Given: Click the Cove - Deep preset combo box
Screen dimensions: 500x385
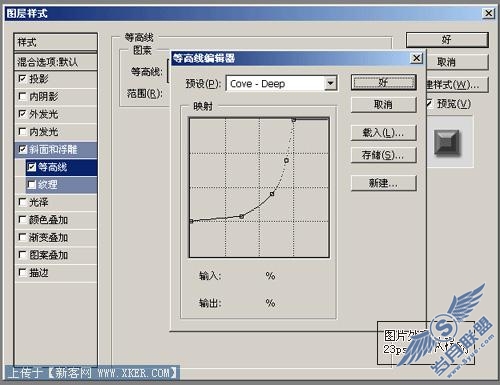Looking at the screenshot, I should 282,83.
